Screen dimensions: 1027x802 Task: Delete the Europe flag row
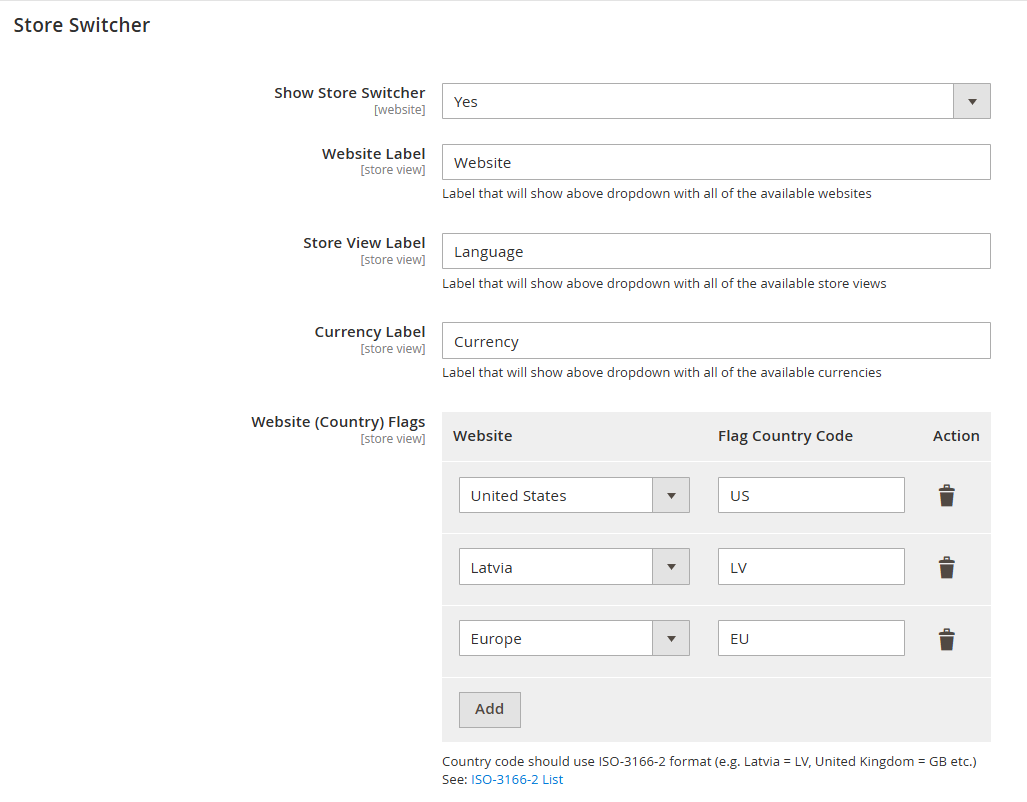coord(946,637)
